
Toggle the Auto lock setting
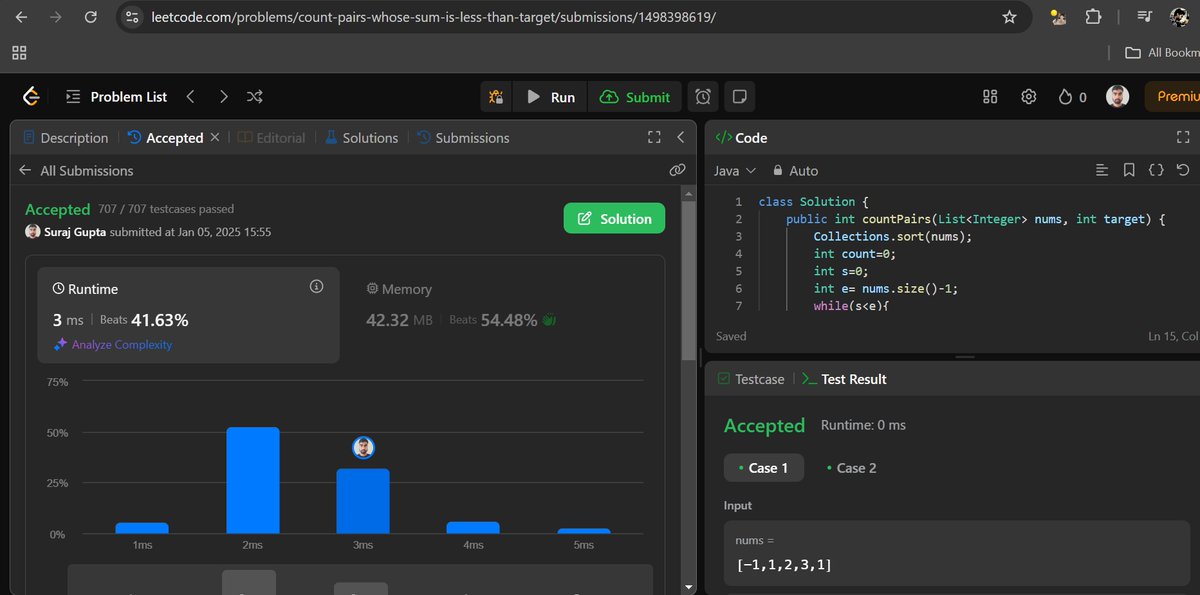click(794, 171)
